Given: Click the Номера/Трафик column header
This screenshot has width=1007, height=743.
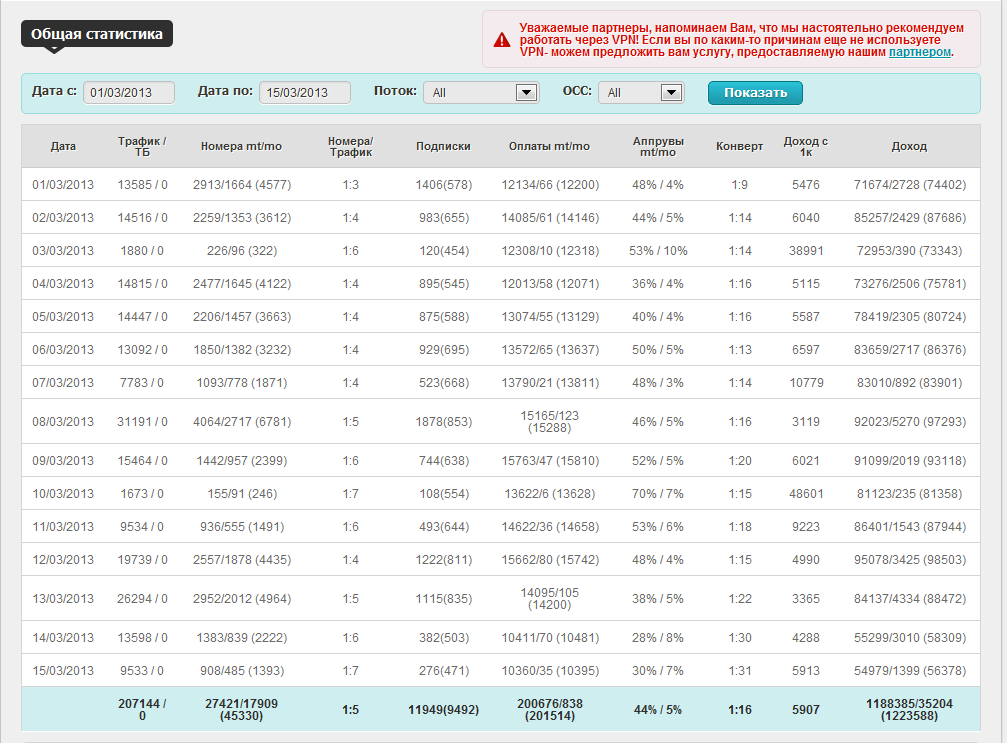Looking at the screenshot, I should point(351,146).
